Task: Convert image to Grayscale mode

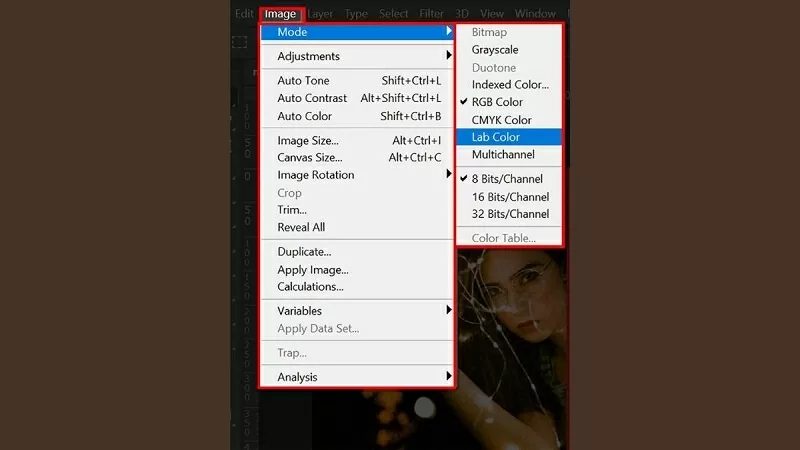Action: [495, 50]
